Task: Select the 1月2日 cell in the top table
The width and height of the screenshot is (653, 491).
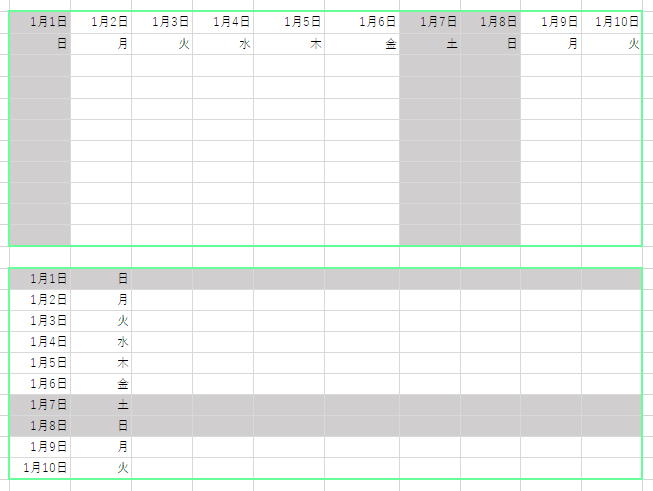Action: pyautogui.click(x=101, y=22)
